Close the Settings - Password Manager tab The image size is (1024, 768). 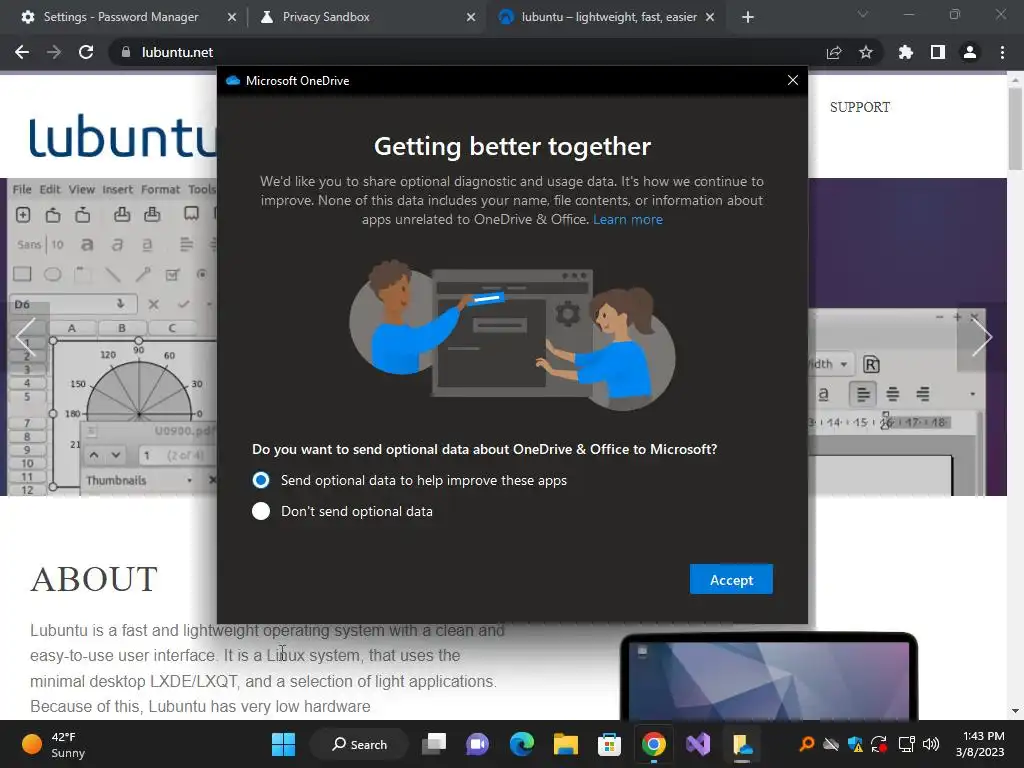click(x=232, y=17)
